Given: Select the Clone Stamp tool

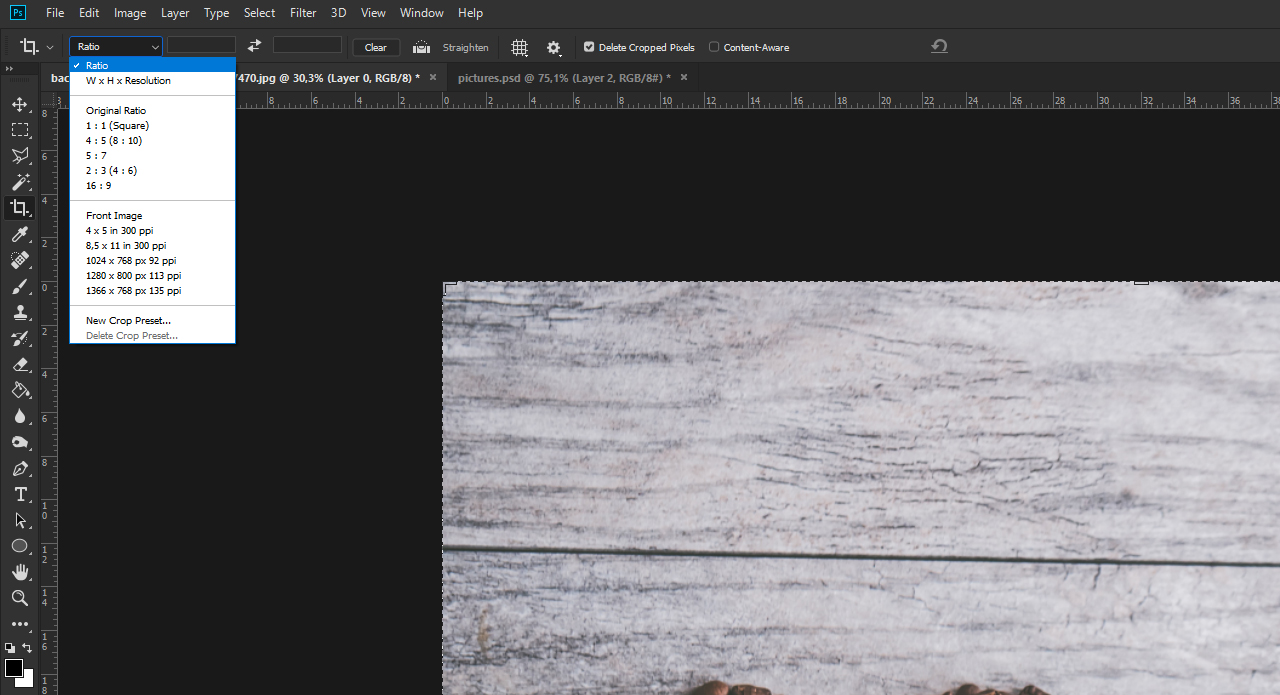Looking at the screenshot, I should pos(20,312).
